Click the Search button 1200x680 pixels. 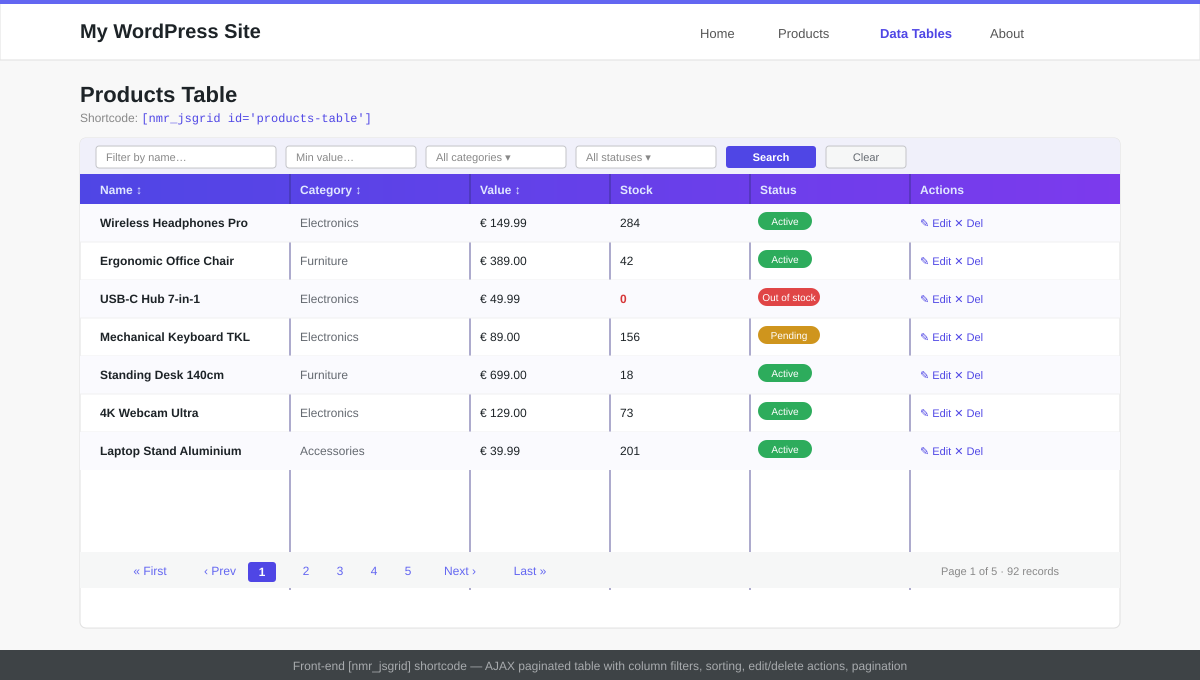click(x=771, y=157)
